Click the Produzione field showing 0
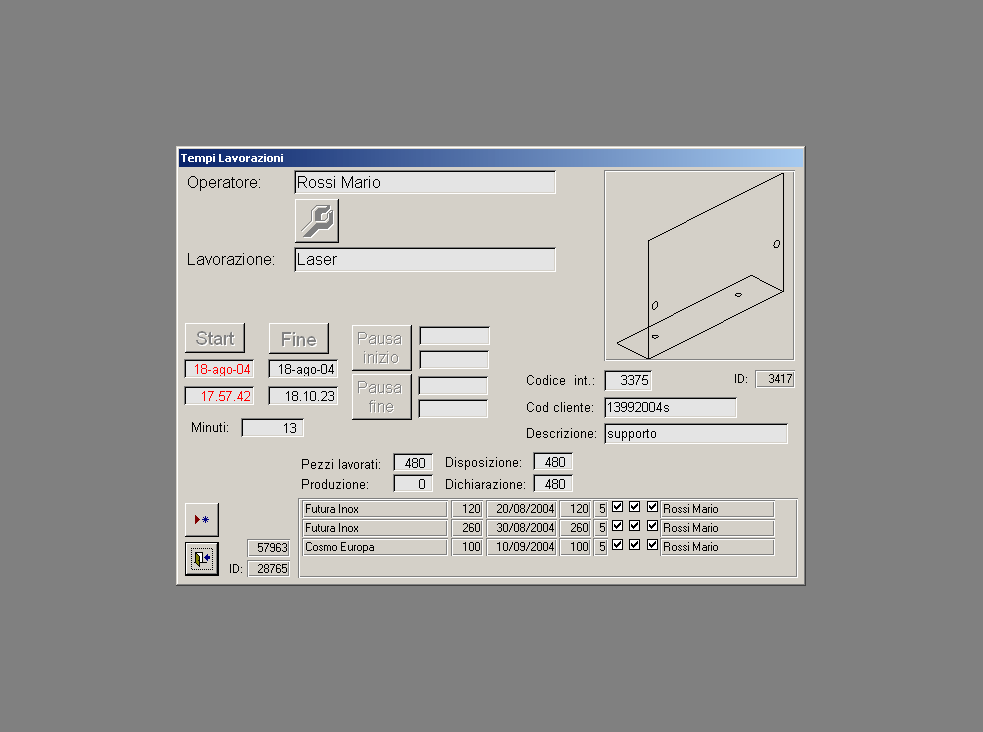The width and height of the screenshot is (983, 732). (x=413, y=484)
